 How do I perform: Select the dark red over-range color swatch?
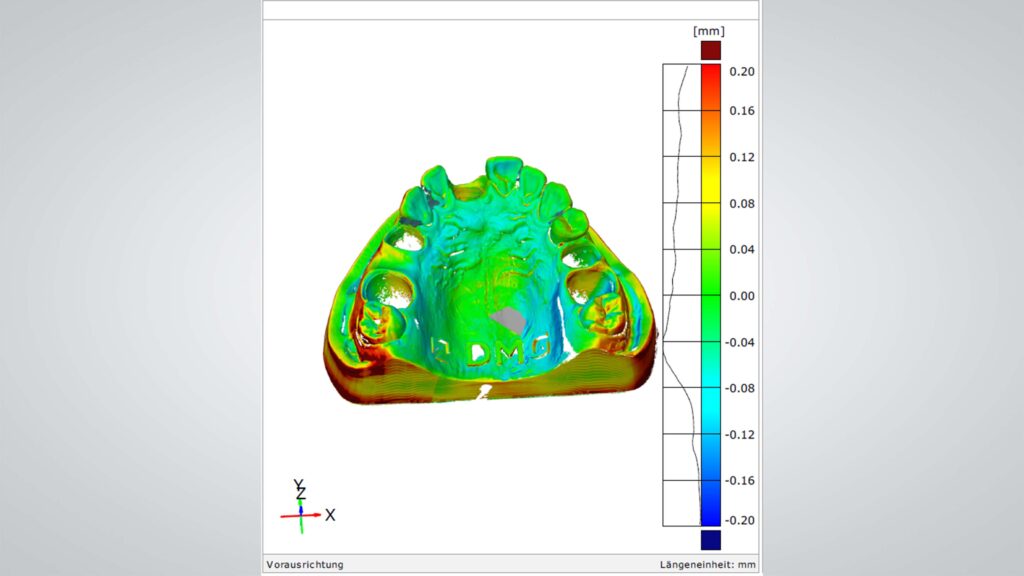pyautogui.click(x=710, y=50)
